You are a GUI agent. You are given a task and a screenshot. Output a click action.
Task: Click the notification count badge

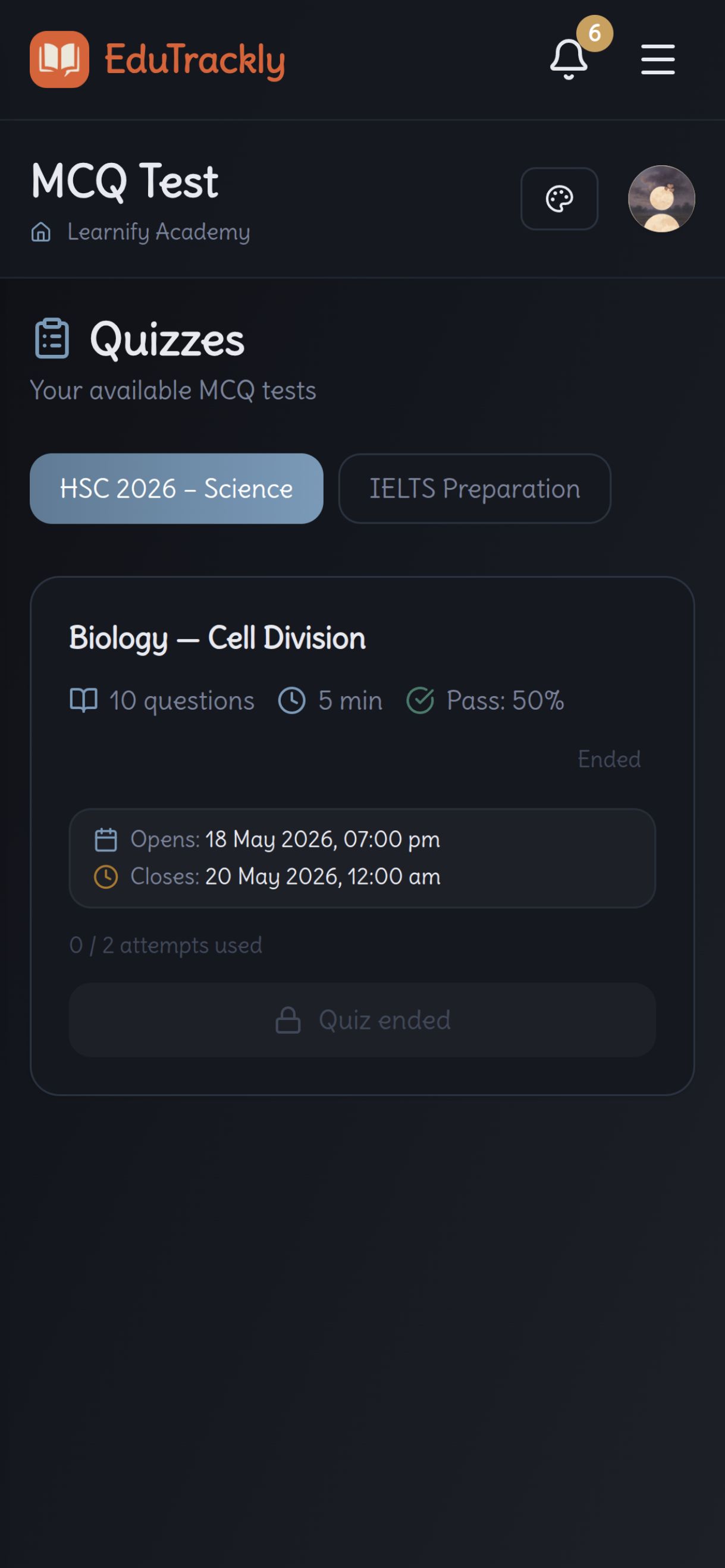point(595,33)
